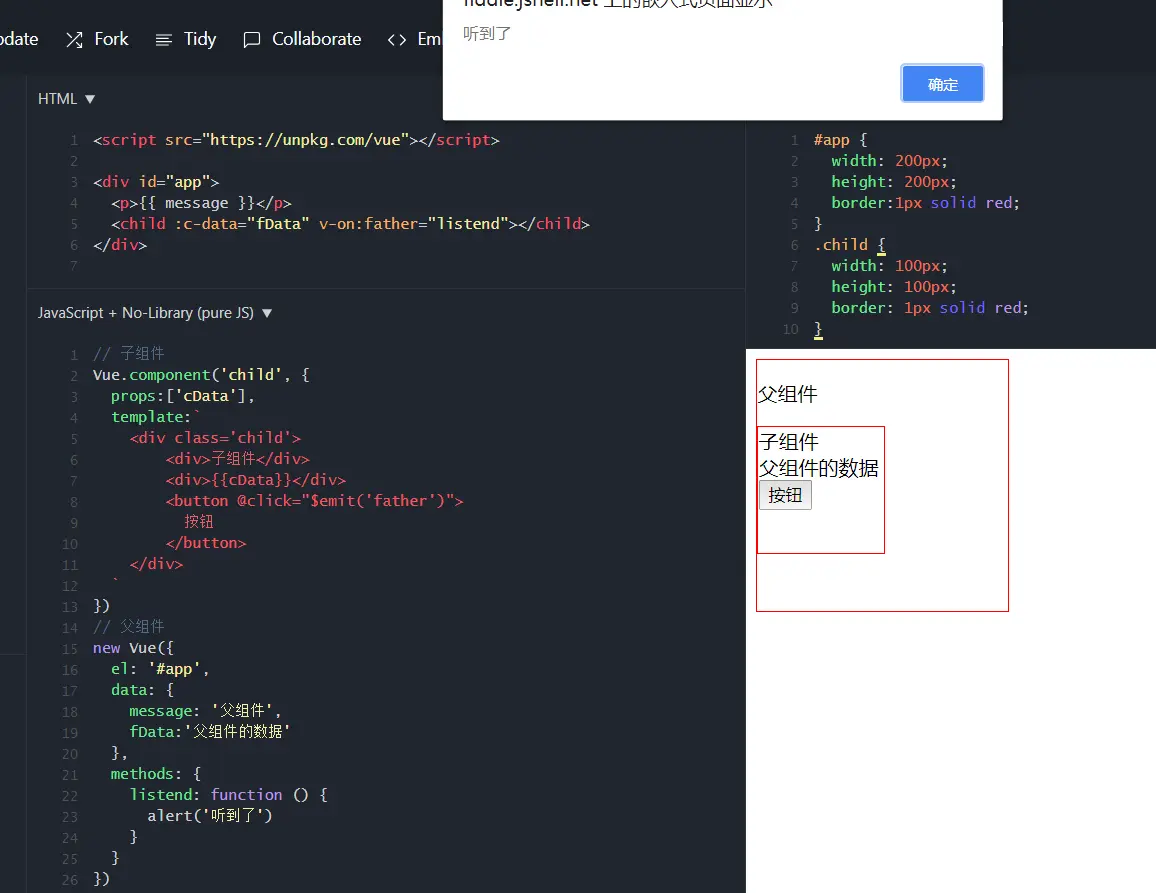Click the HTML panel label
The height and width of the screenshot is (893, 1156).
click(58, 99)
